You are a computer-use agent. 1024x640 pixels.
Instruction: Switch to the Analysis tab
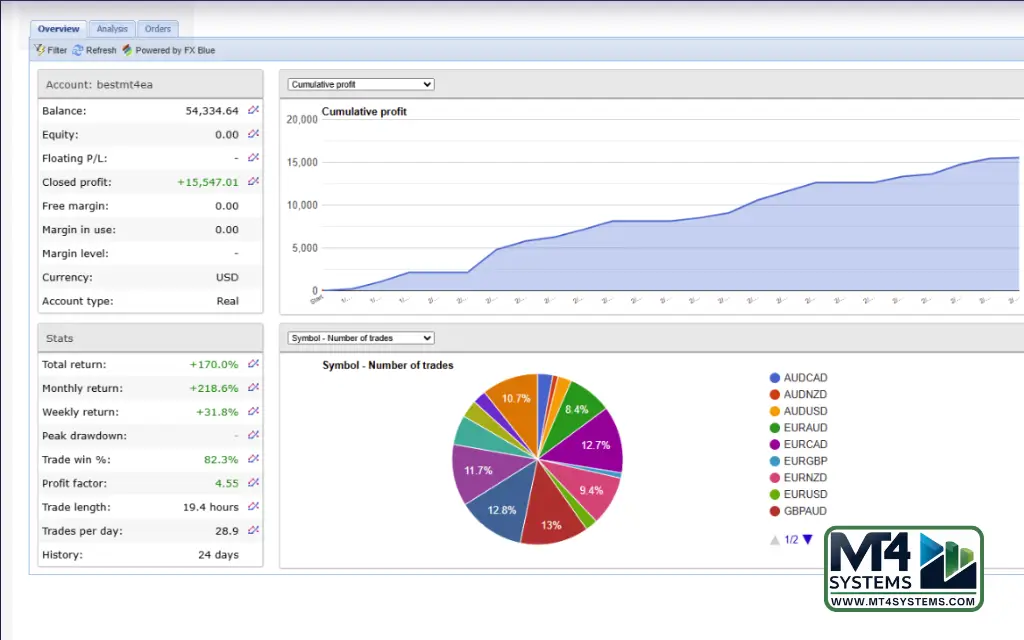tap(111, 29)
